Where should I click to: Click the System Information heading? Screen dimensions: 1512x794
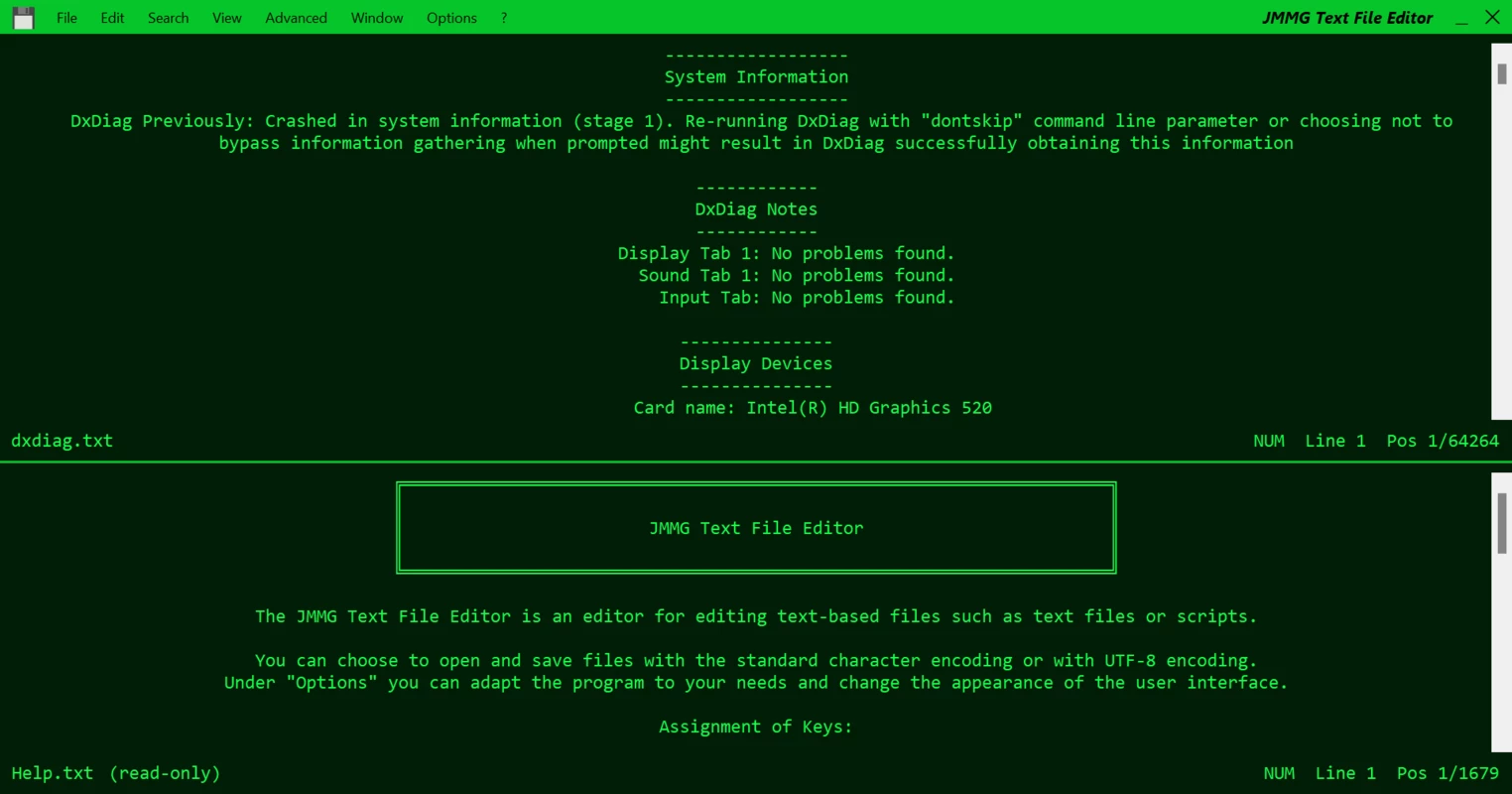[756, 76]
